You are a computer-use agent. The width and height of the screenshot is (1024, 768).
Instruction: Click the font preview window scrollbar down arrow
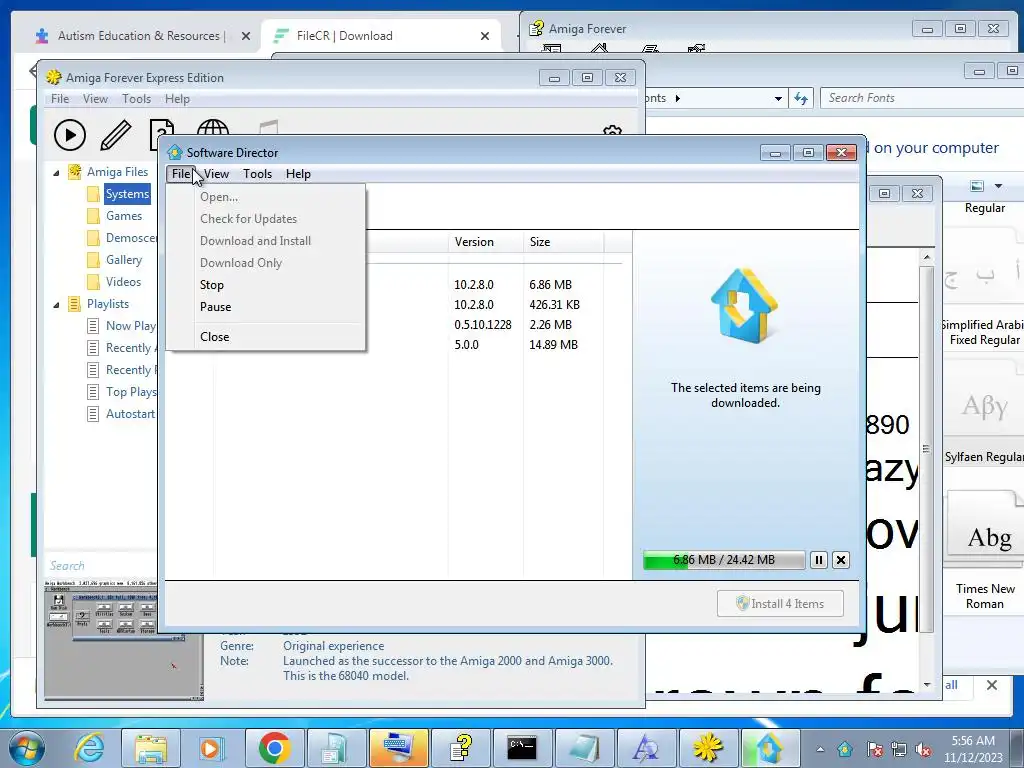tap(927, 684)
